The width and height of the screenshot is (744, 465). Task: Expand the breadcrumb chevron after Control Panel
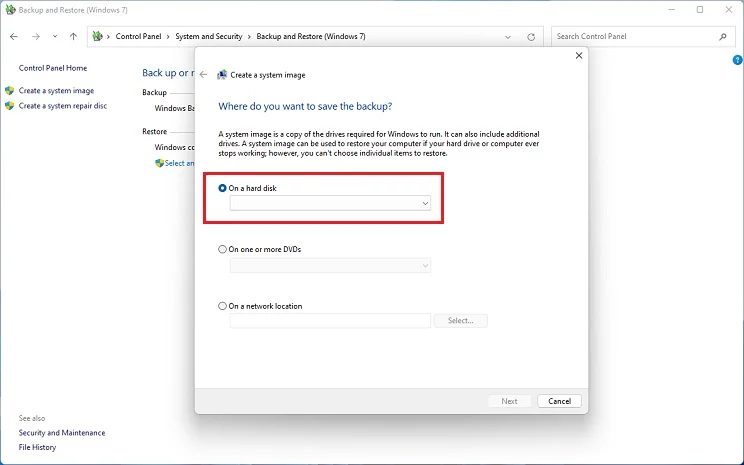point(168,37)
